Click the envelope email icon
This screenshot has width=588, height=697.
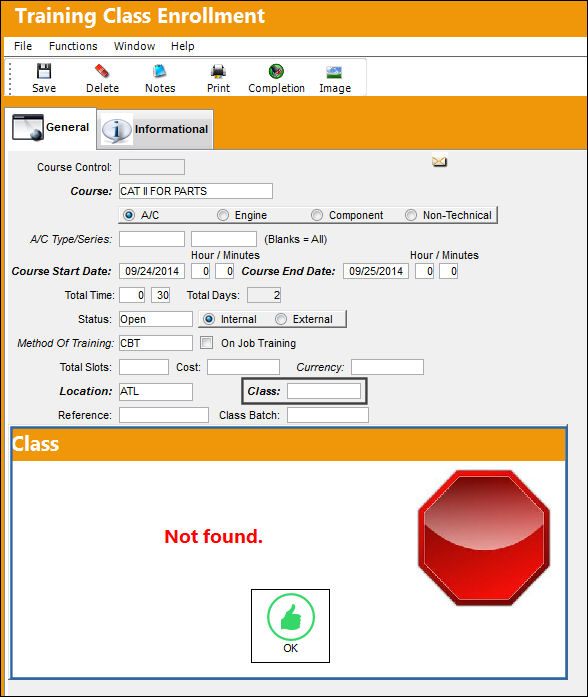[x=439, y=161]
